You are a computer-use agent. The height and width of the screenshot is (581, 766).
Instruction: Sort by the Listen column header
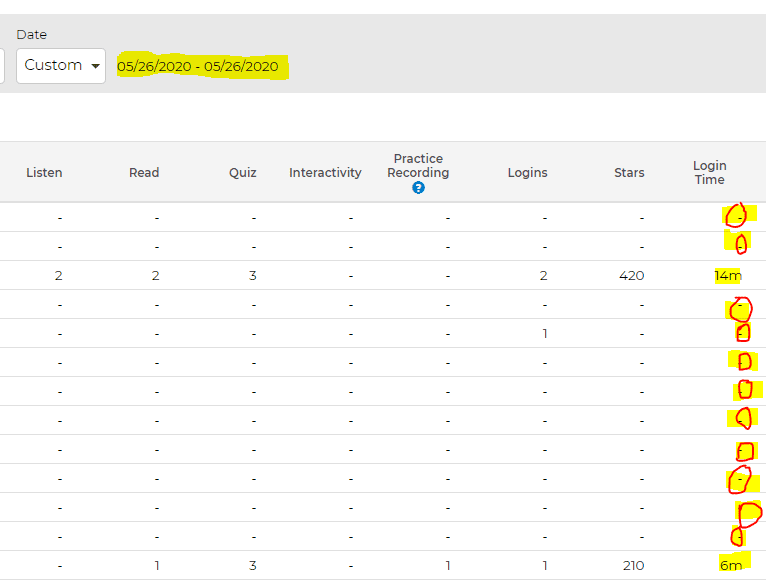pyautogui.click(x=44, y=172)
